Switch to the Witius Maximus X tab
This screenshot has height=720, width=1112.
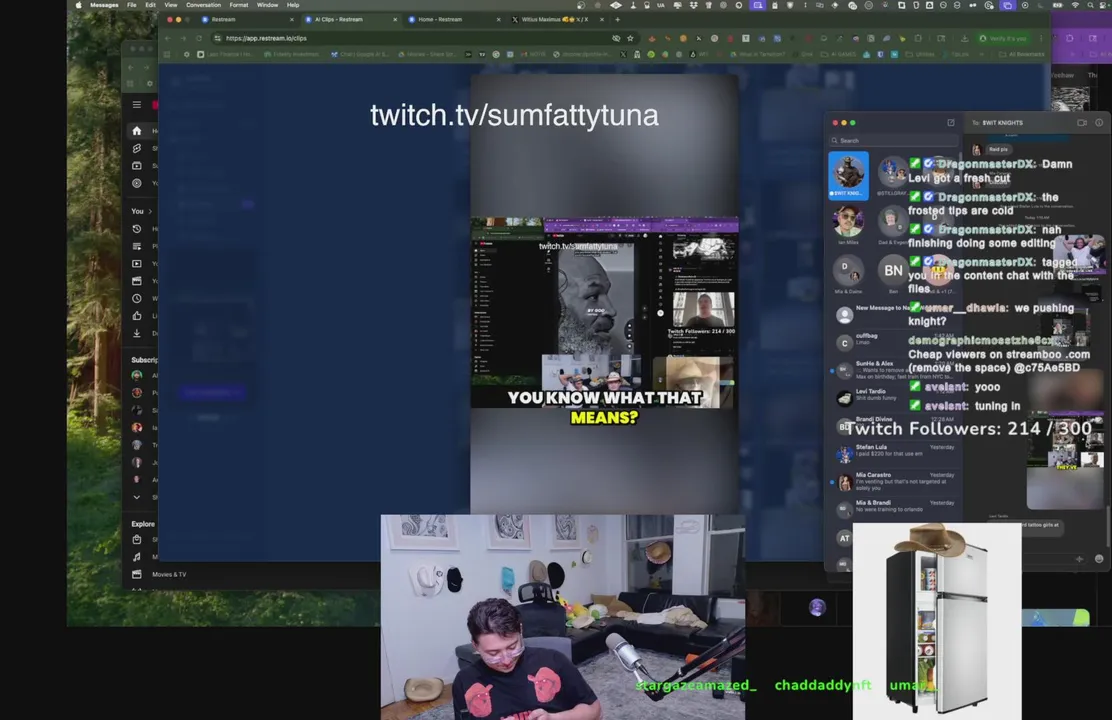(x=557, y=19)
